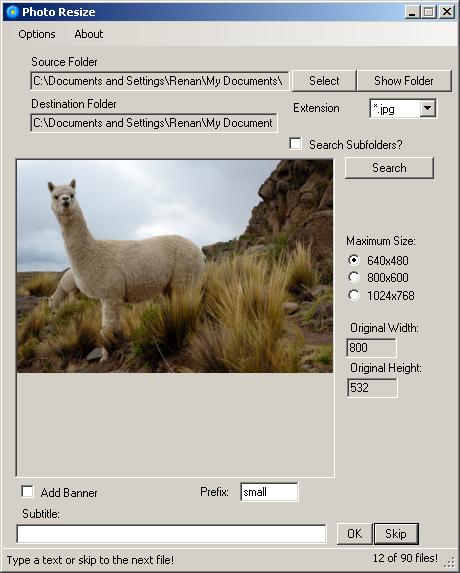This screenshot has width=460, height=573.
Task: Choose the 1024x768 maximum size radio button
Action: [x=354, y=295]
